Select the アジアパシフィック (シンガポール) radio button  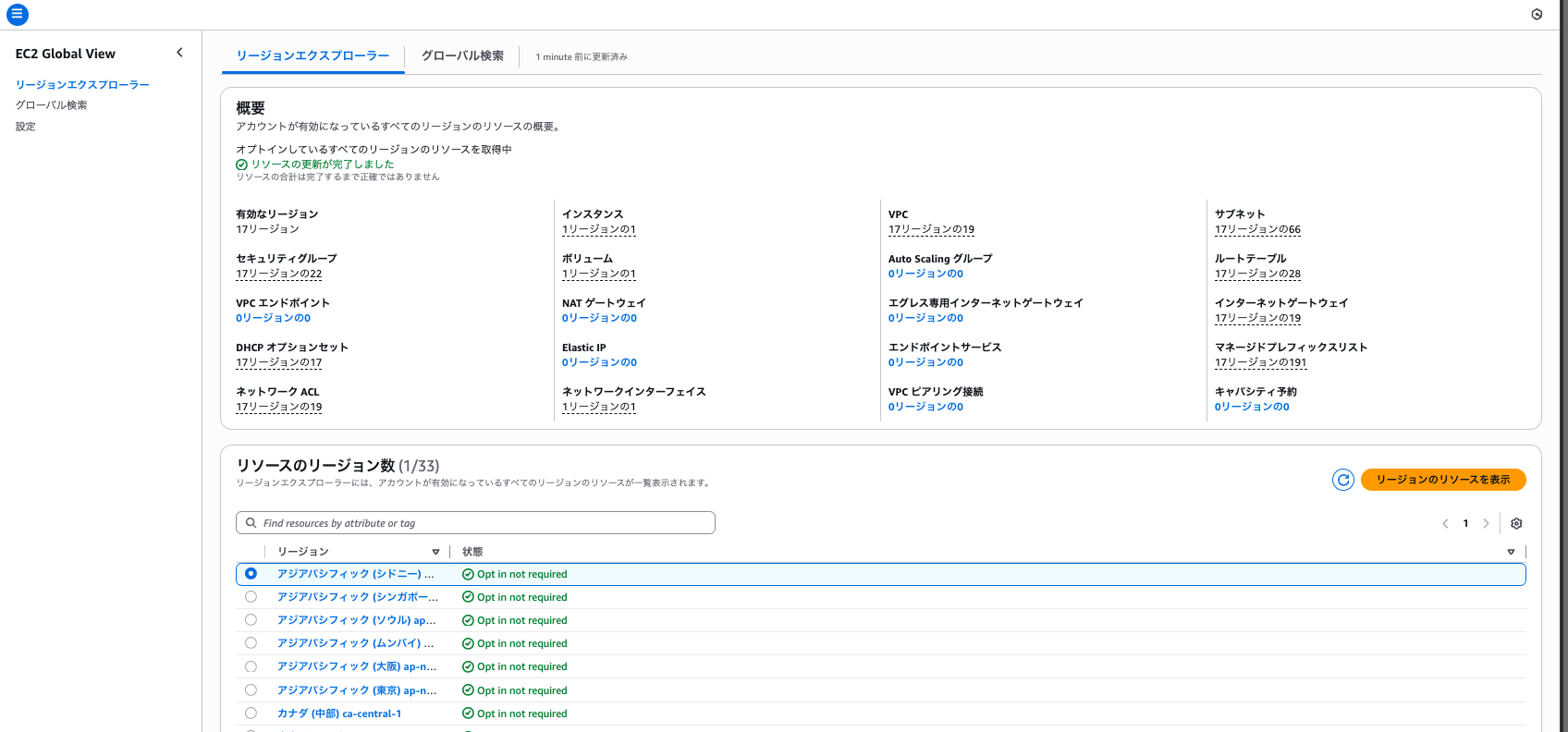click(251, 597)
